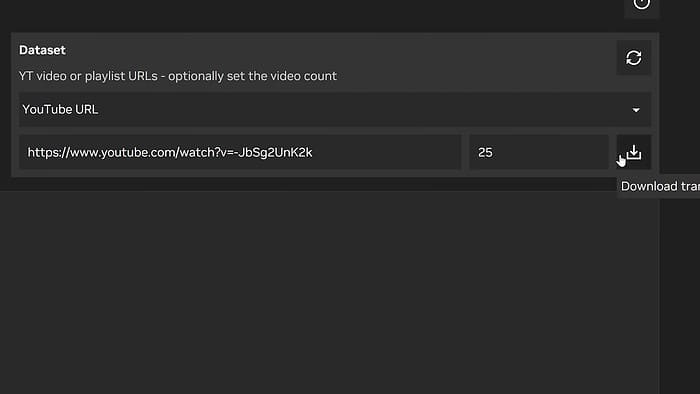Click the Dataset heading label
The image size is (700, 394).
(x=42, y=50)
